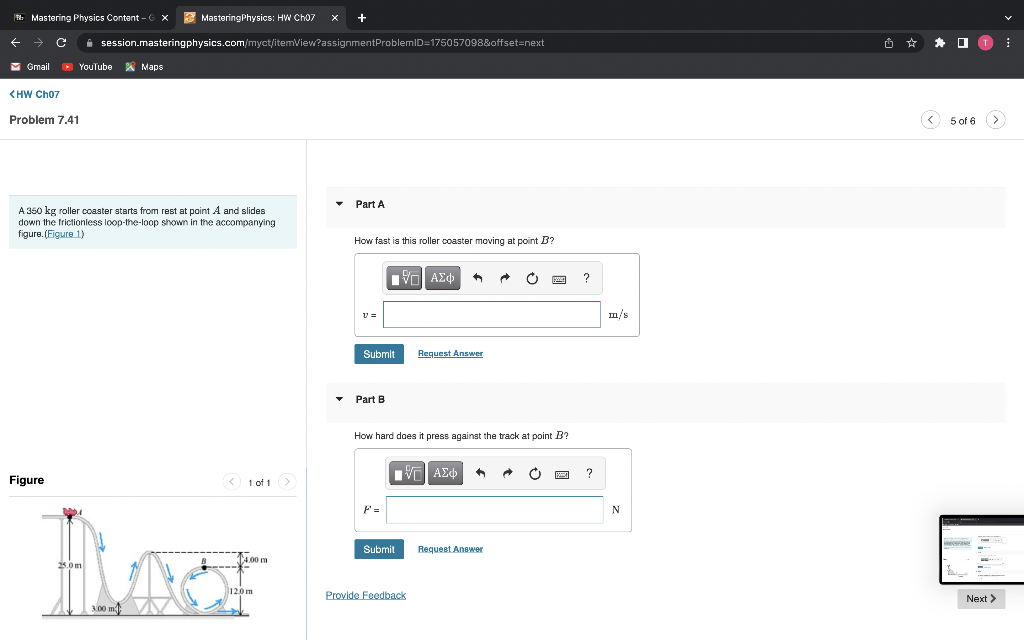Screen dimensions: 1024x640
Task: Collapse Part A section
Action: (340, 204)
